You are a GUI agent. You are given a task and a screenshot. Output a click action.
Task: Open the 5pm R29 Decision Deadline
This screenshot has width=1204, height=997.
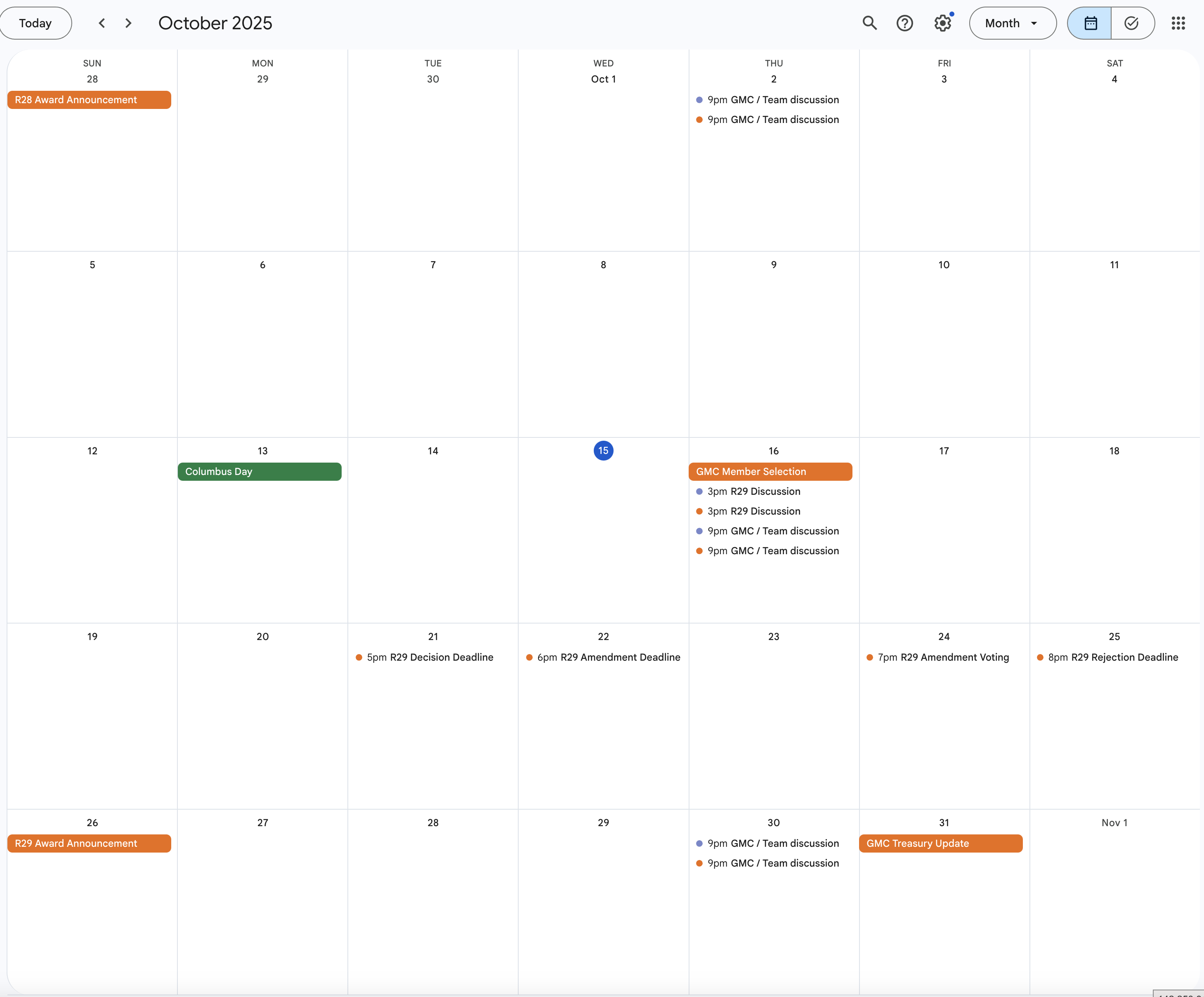[430, 657]
